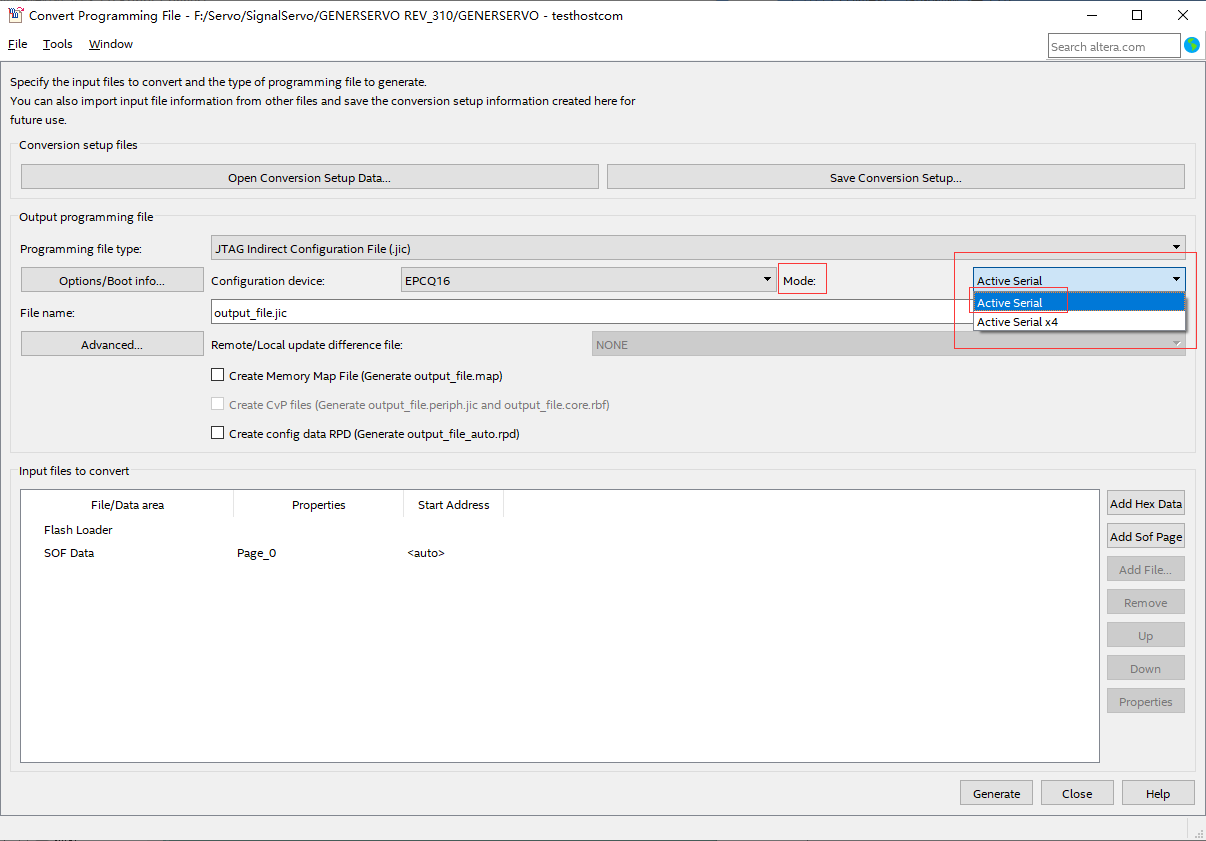
Task: Click the <auto> start address cell
Action: point(426,553)
